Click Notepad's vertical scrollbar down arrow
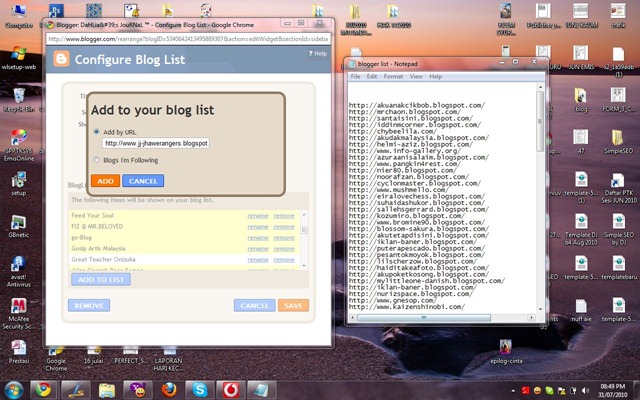Screen dimensions: 640x400 click(x=540, y=309)
